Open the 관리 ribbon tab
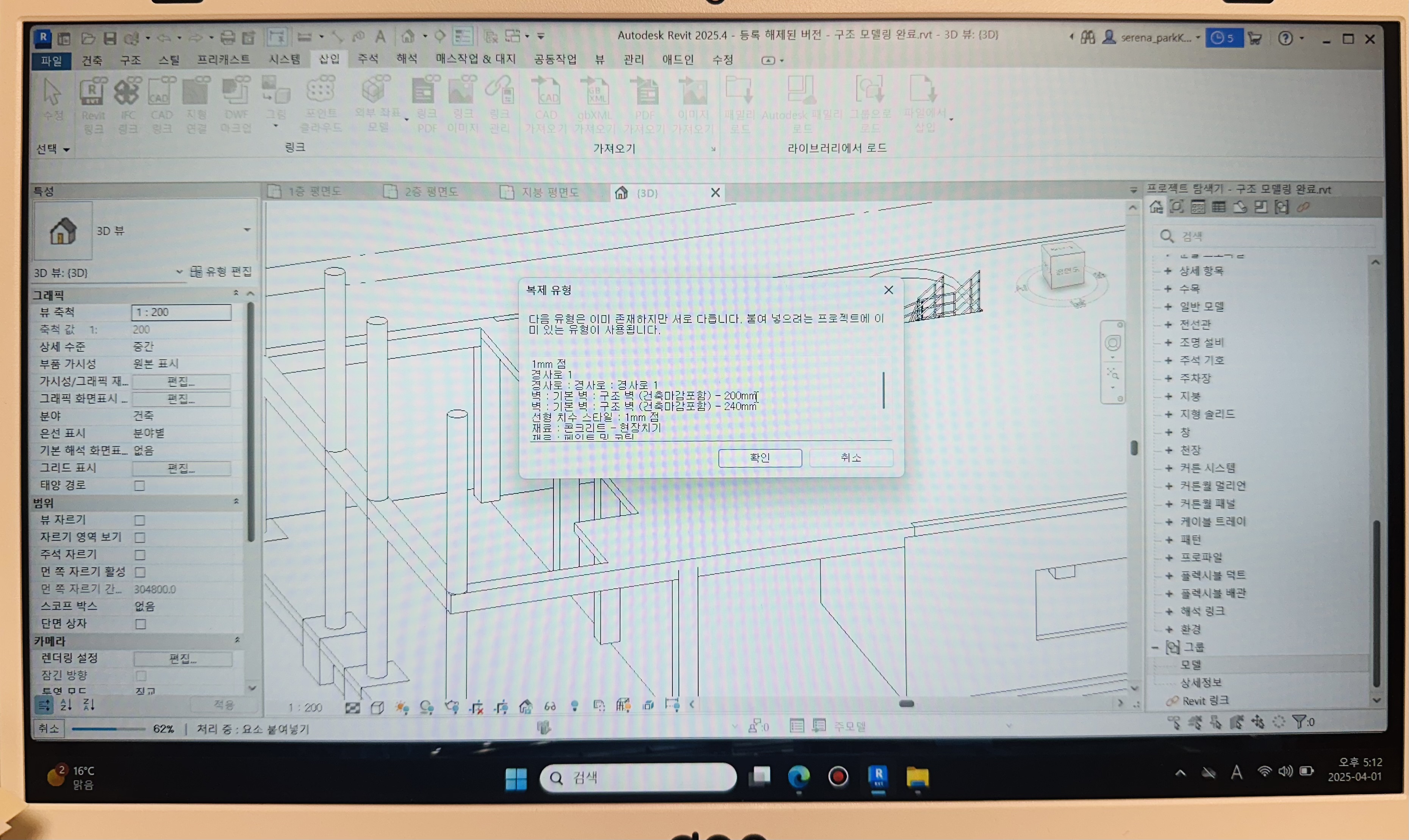The width and height of the screenshot is (1409, 840). click(634, 59)
